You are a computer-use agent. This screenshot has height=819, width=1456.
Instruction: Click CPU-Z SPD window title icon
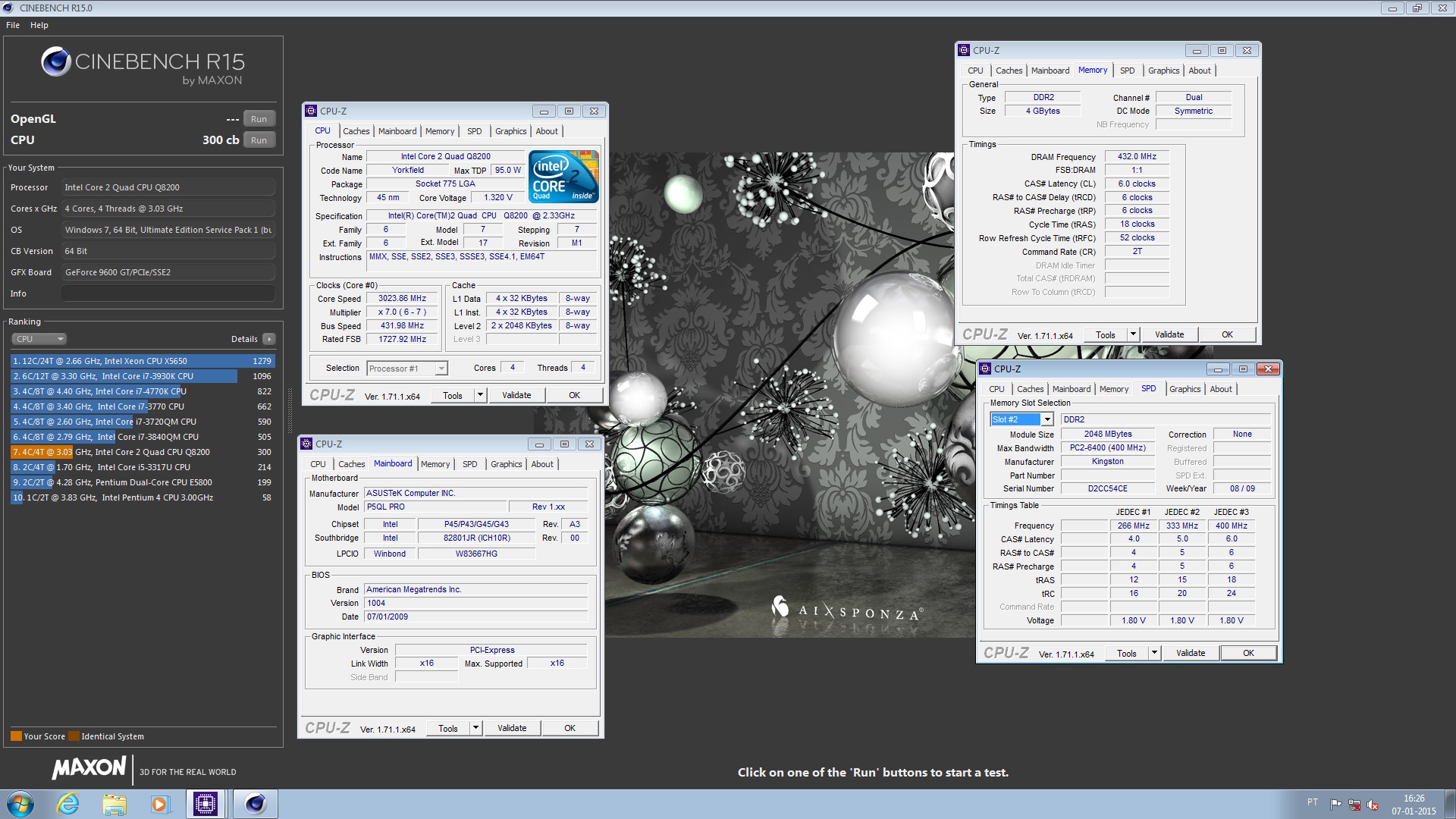[985, 369]
